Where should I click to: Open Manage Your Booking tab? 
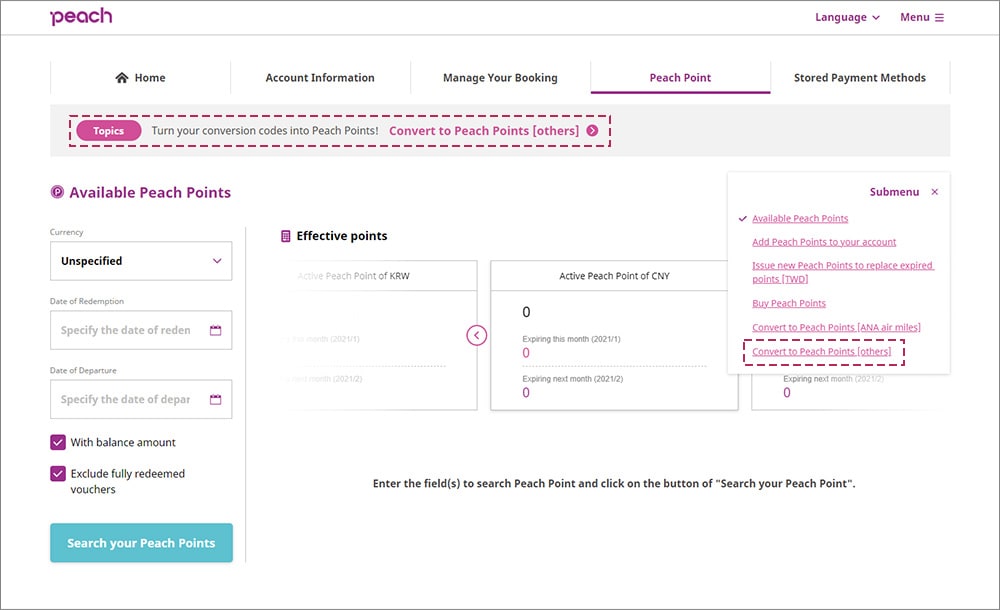[500, 77]
